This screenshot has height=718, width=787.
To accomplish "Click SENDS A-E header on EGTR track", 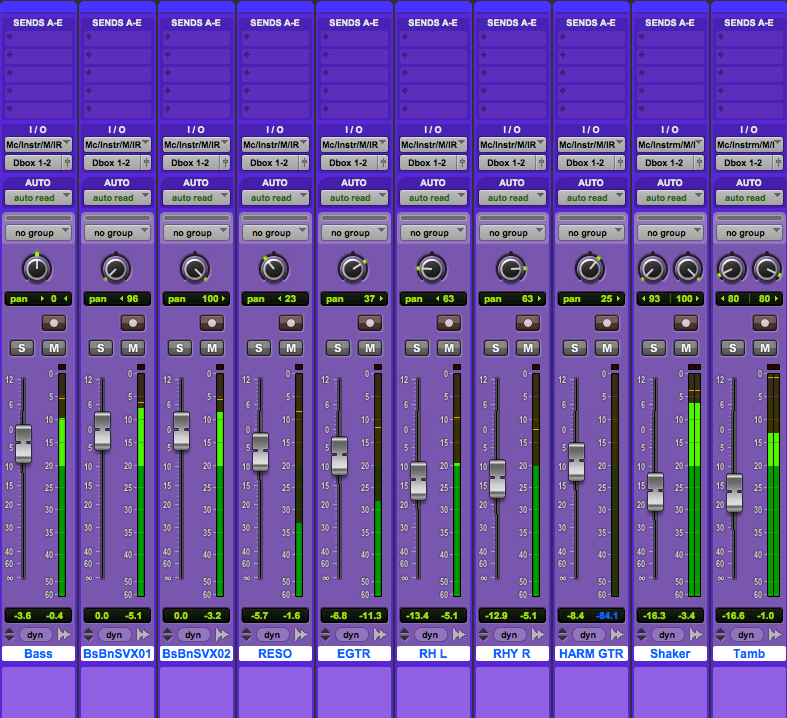I will (x=354, y=23).
